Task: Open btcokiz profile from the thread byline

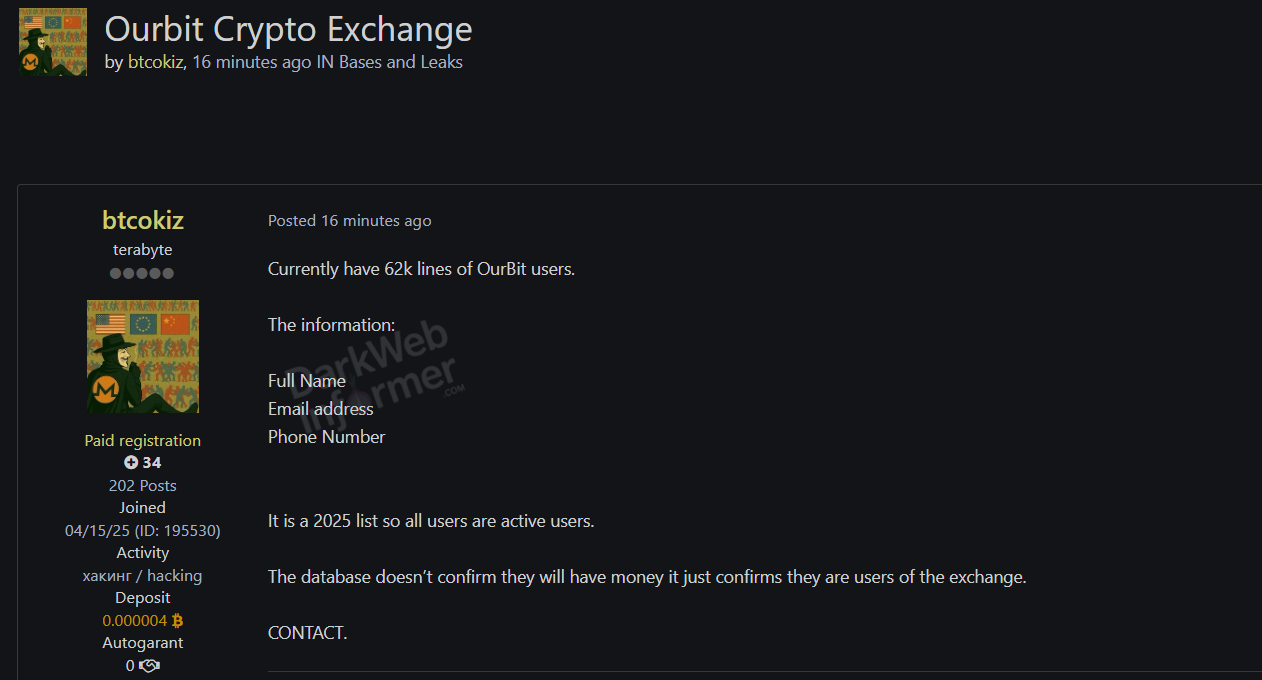Action: pos(156,62)
